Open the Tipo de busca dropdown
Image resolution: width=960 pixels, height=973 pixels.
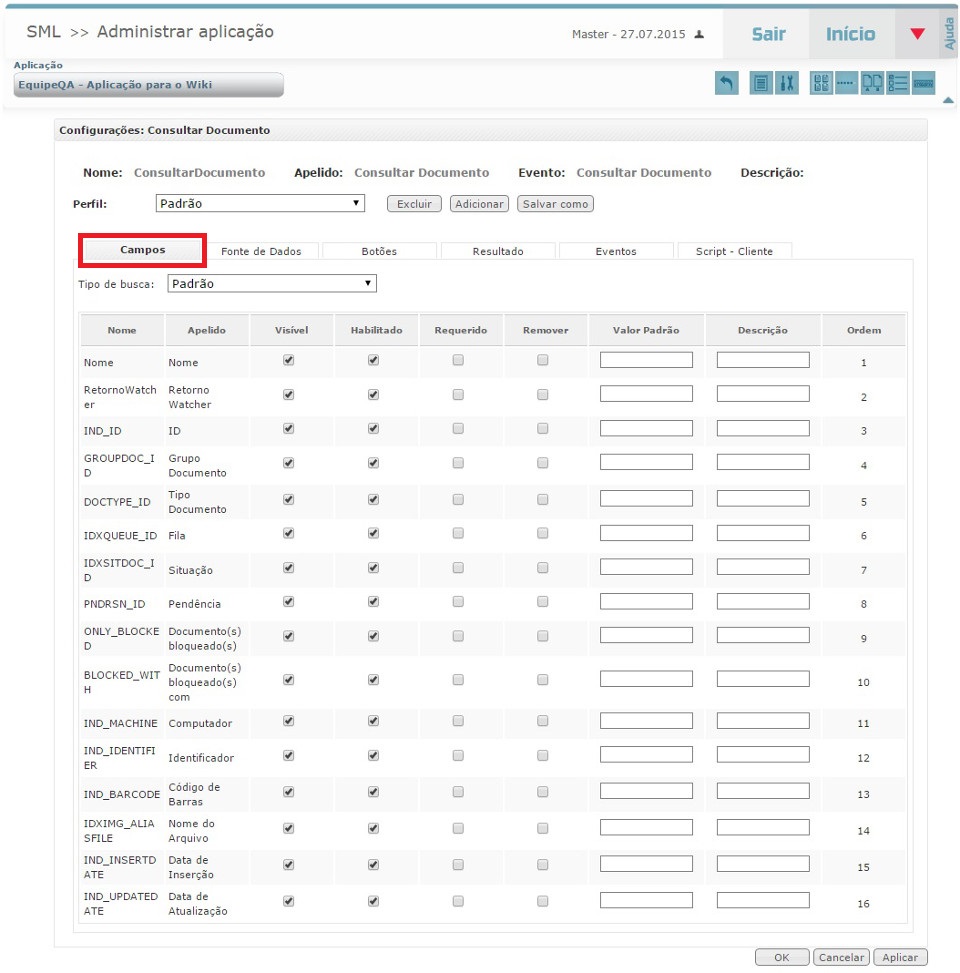pos(272,284)
